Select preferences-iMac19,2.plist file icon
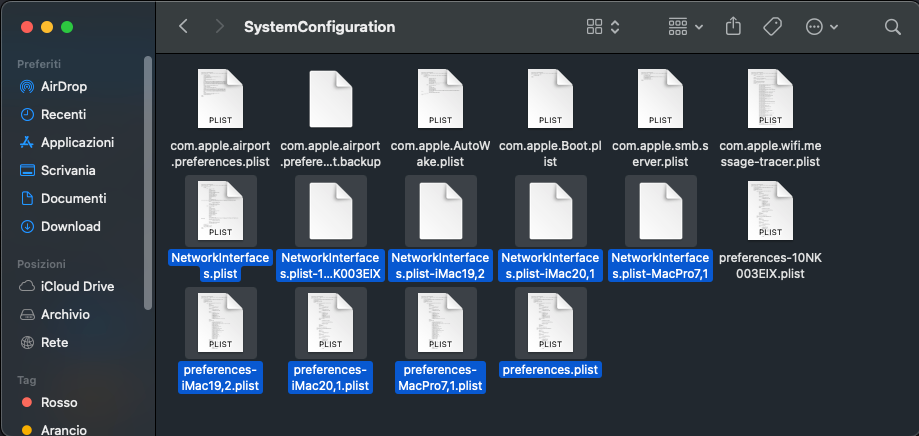Image resolution: width=919 pixels, height=436 pixels. pyautogui.click(x=220, y=322)
